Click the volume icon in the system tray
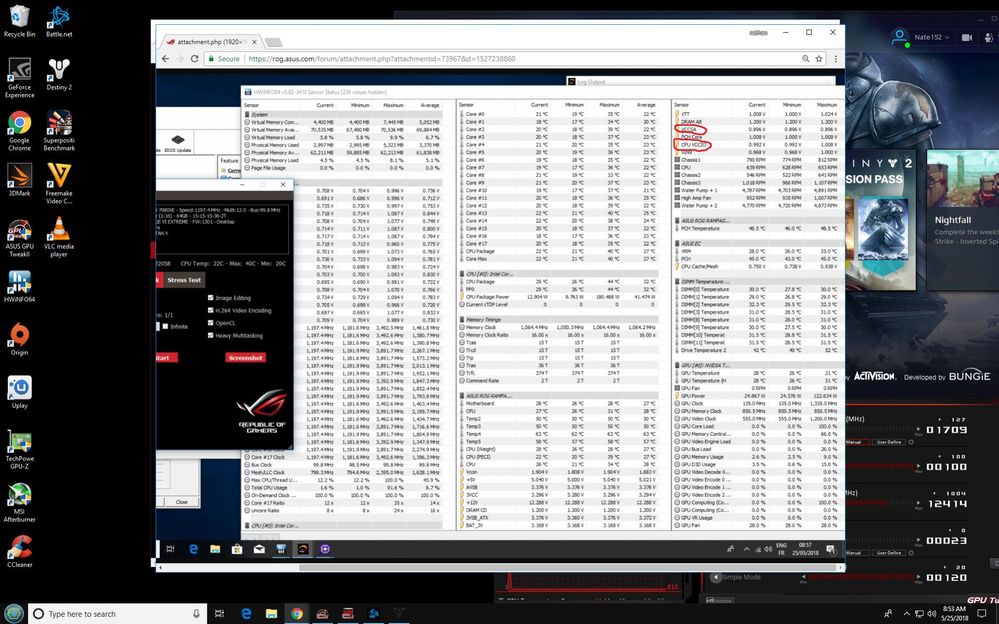Screen dimensions: 999x624 coord(931,614)
